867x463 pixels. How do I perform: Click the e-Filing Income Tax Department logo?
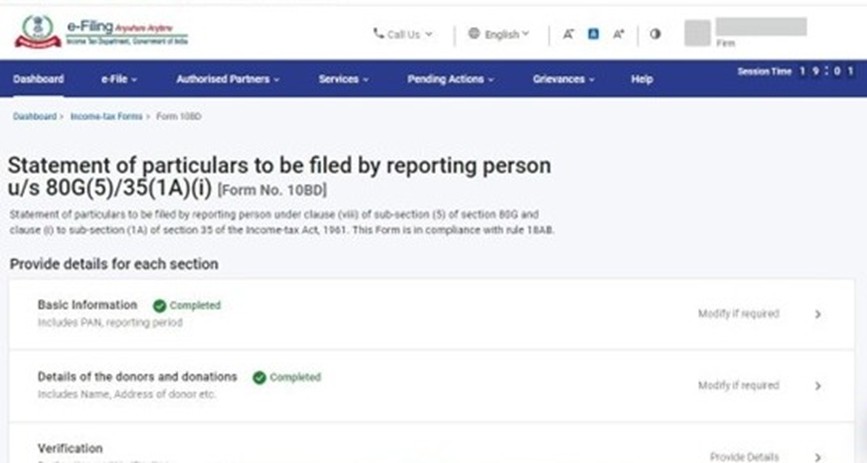click(x=101, y=32)
